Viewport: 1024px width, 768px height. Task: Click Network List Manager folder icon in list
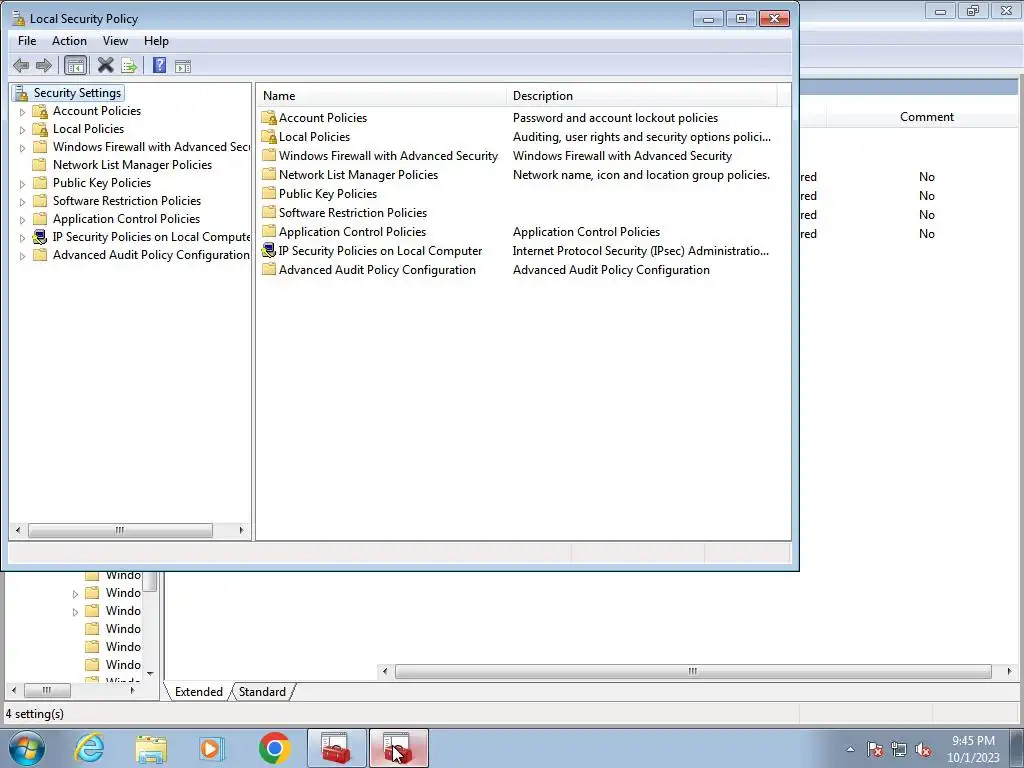pyautogui.click(x=268, y=174)
